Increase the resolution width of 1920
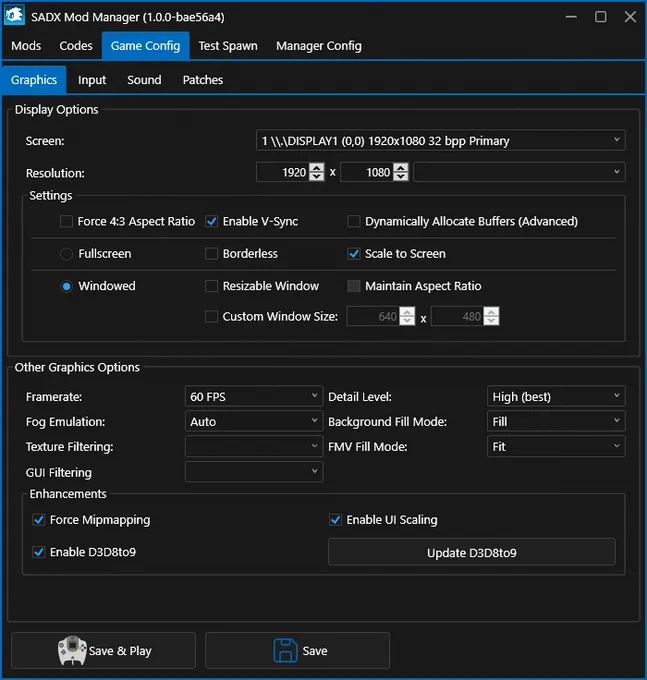Image resolution: width=647 pixels, height=680 pixels. pos(317,168)
